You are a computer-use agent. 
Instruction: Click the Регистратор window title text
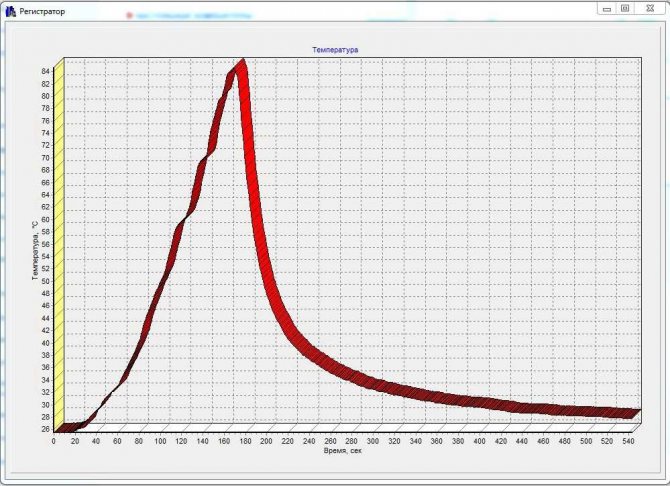[x=43, y=9]
